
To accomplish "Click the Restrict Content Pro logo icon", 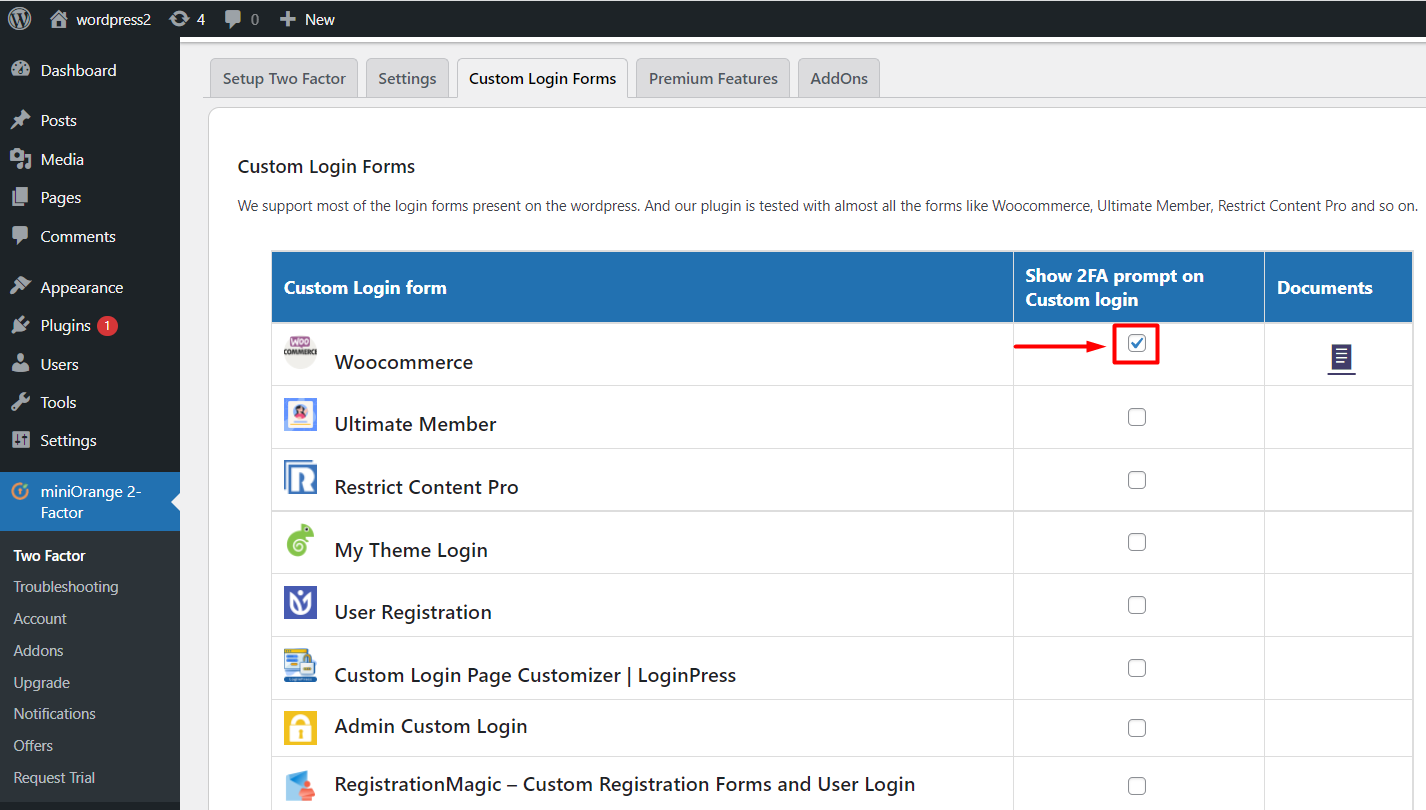I will (x=300, y=477).
